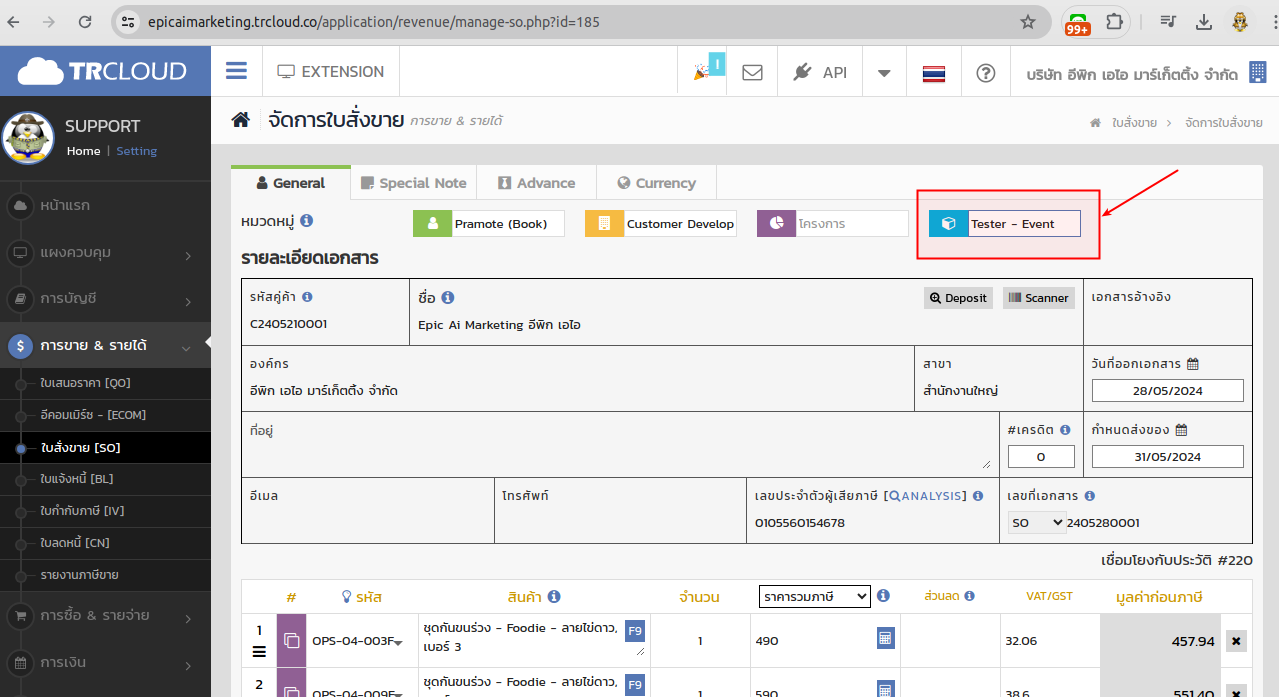This screenshot has width=1279, height=697.
Task: Click info icon beside สินค้า header
Action: pyautogui.click(x=554, y=597)
